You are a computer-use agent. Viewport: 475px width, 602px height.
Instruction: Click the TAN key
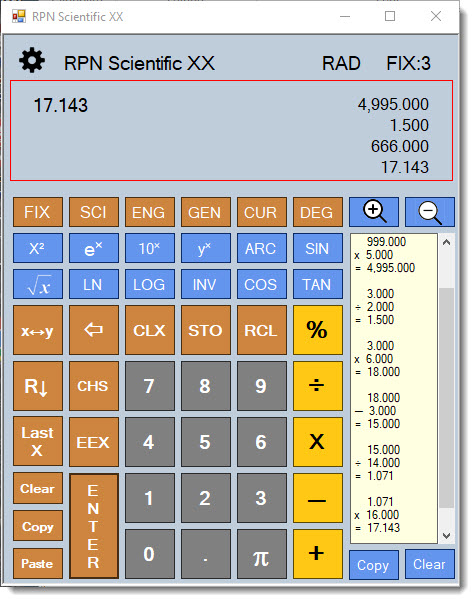pyautogui.click(x=318, y=284)
